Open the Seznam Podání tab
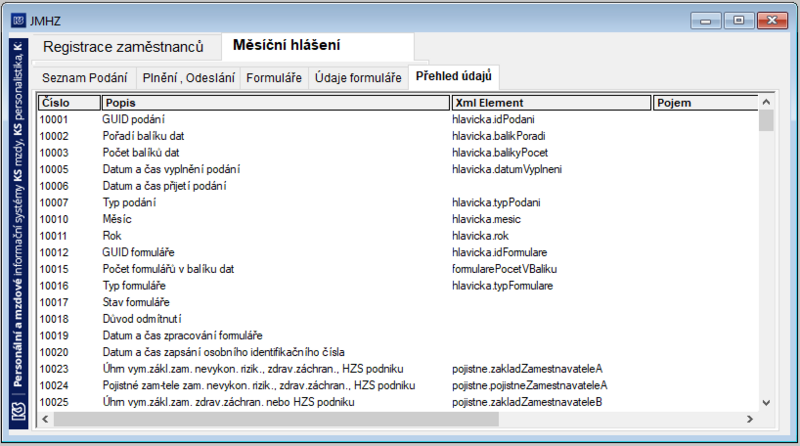Viewport: 800px width, 446px height. 85,78
